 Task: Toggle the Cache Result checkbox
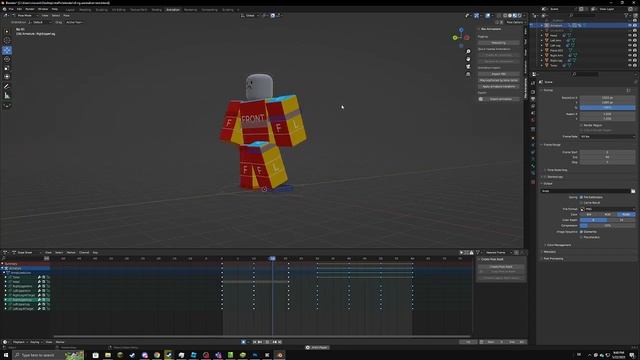tap(581, 202)
